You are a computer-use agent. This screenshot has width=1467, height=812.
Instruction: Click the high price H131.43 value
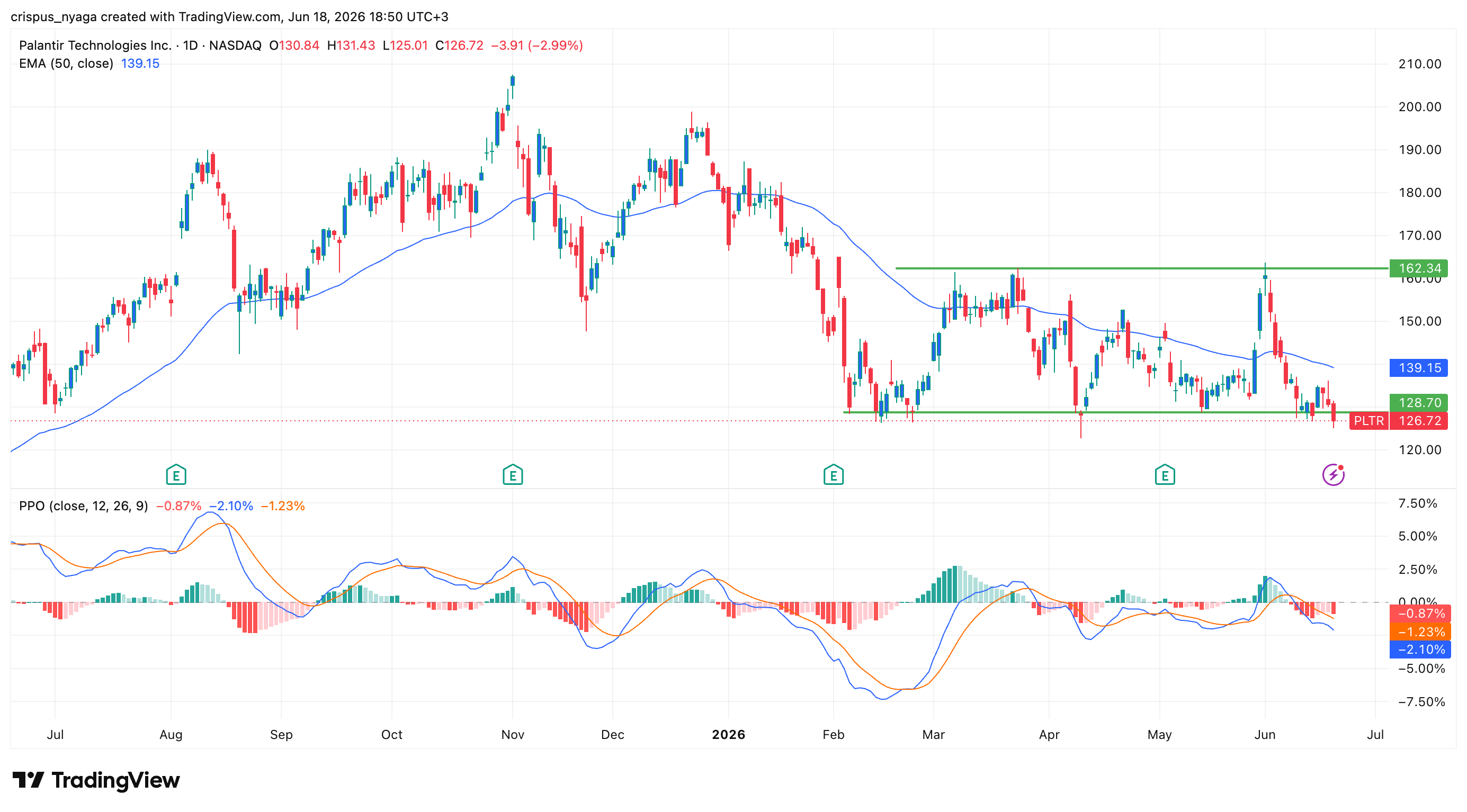(x=351, y=46)
